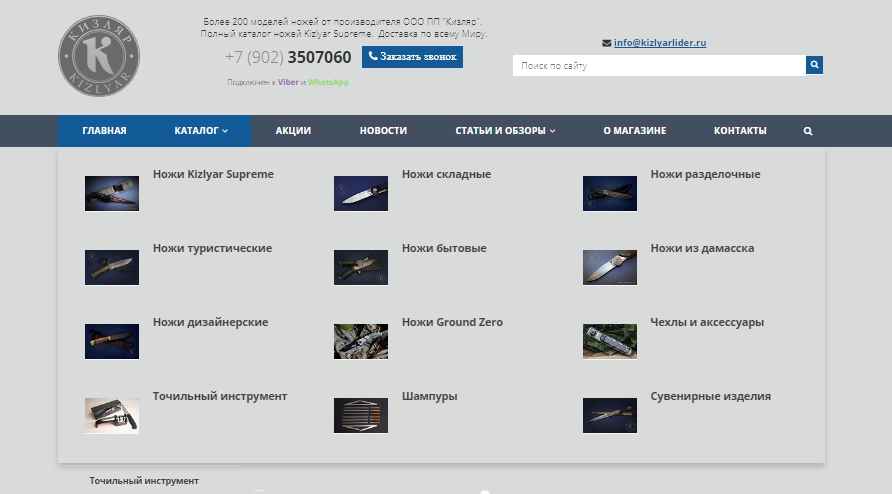Open 'Точильный инструмент' menu category link
892x494 pixels.
click(x=220, y=396)
